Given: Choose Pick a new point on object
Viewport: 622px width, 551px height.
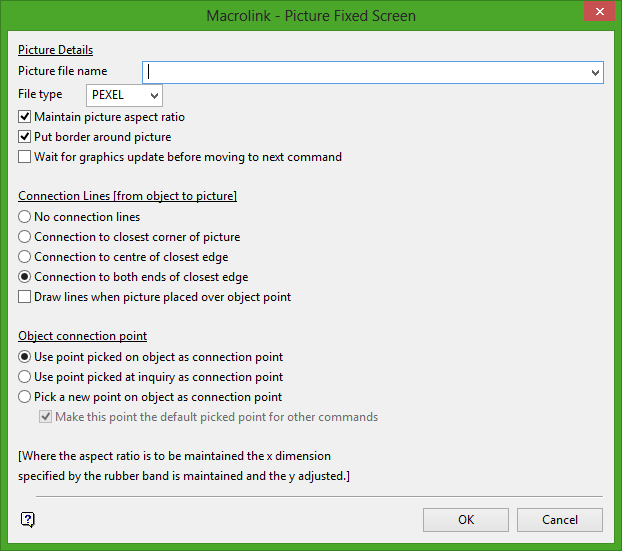Looking at the screenshot, I should [25, 397].
